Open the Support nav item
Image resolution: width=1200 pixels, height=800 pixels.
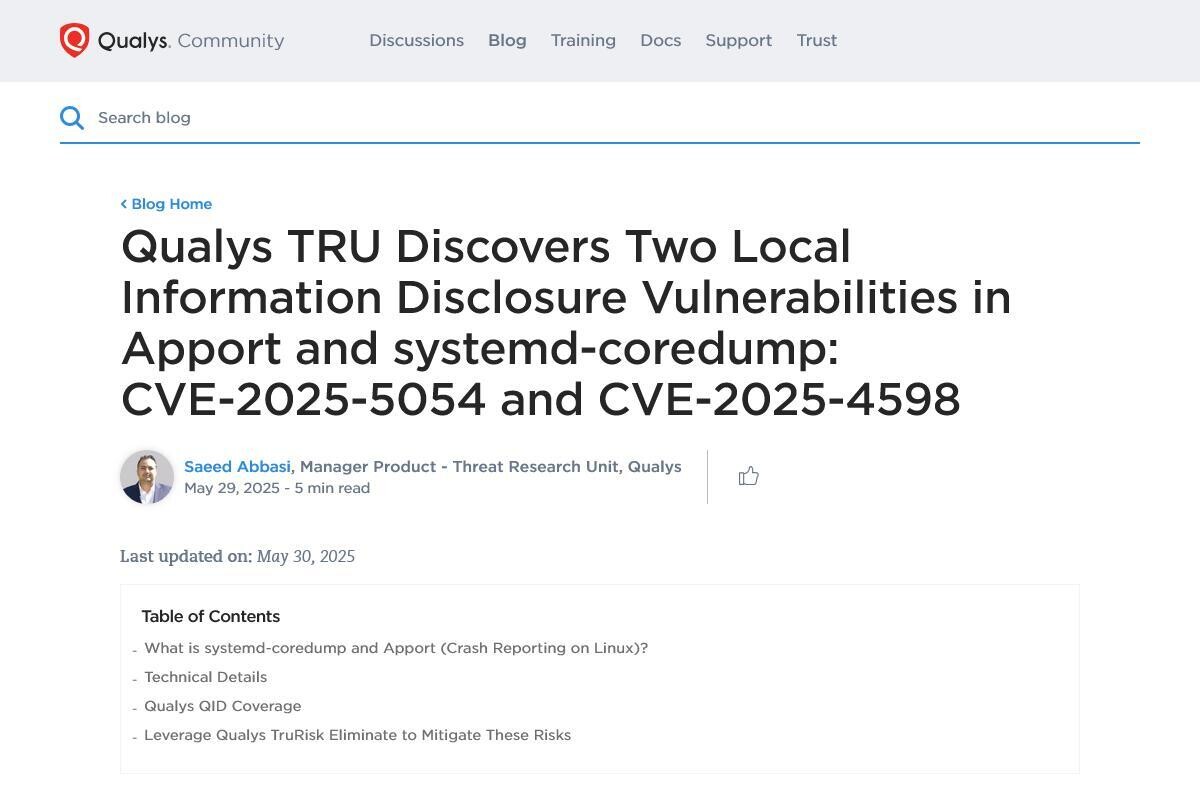(739, 41)
